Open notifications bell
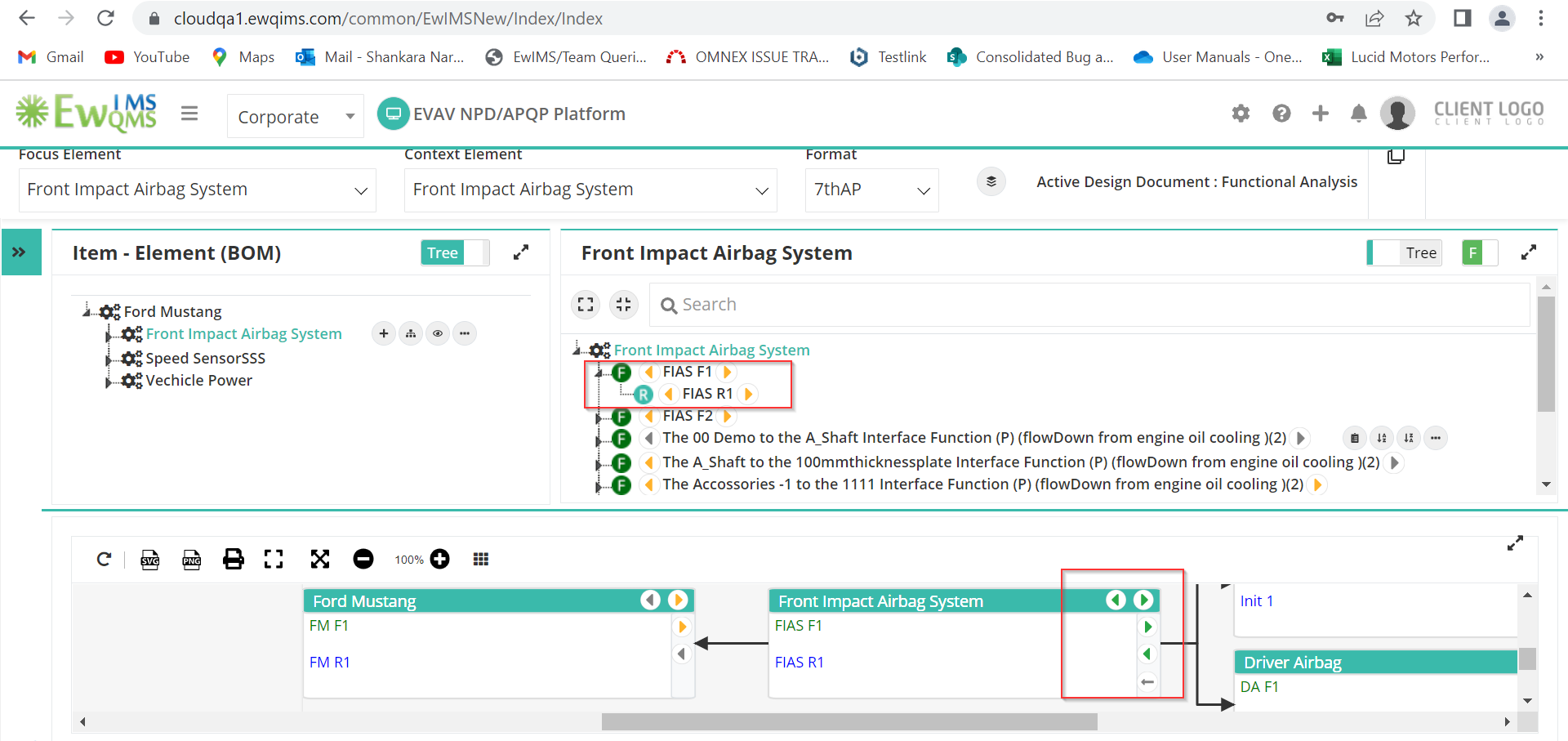Screen dimensions: 1568x741 pos(1358,114)
